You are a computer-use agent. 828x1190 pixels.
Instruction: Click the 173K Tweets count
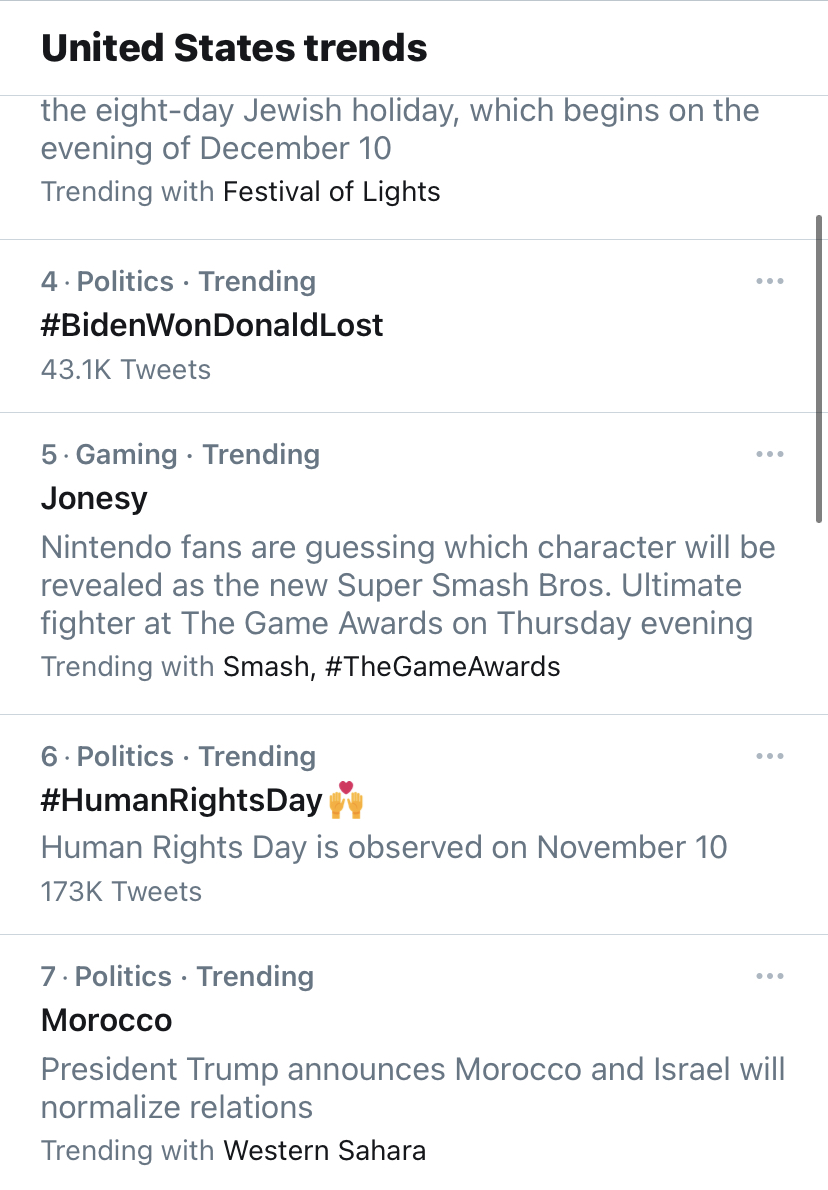(x=121, y=892)
